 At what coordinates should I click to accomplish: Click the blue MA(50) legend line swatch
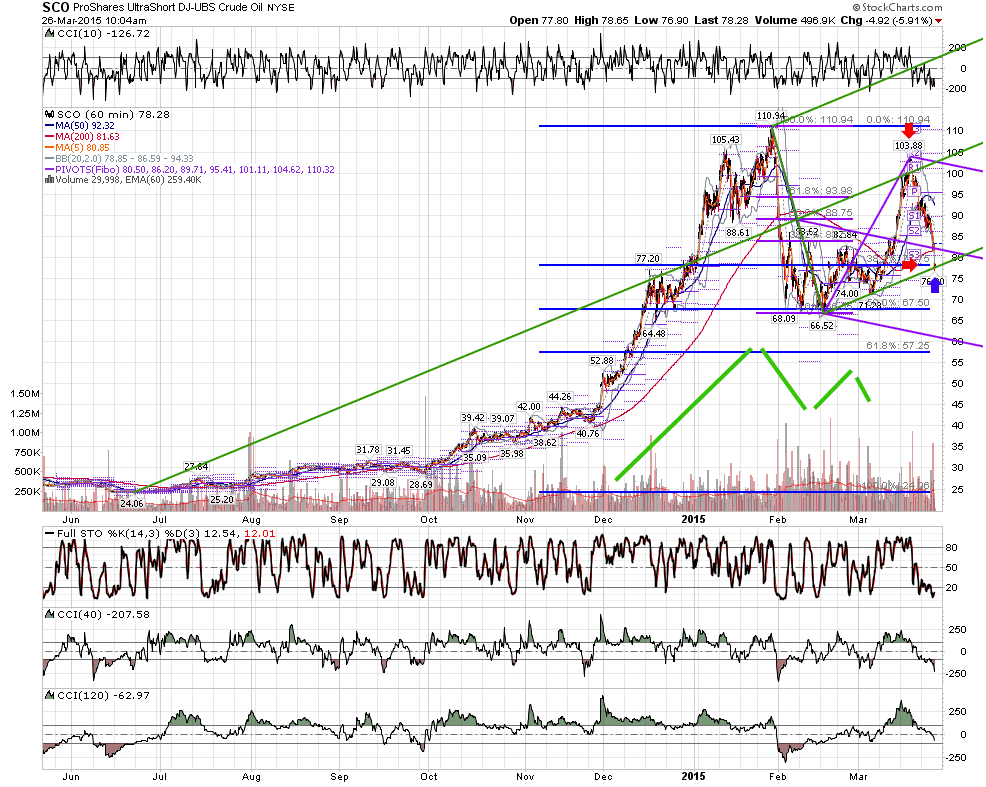click(x=50, y=126)
